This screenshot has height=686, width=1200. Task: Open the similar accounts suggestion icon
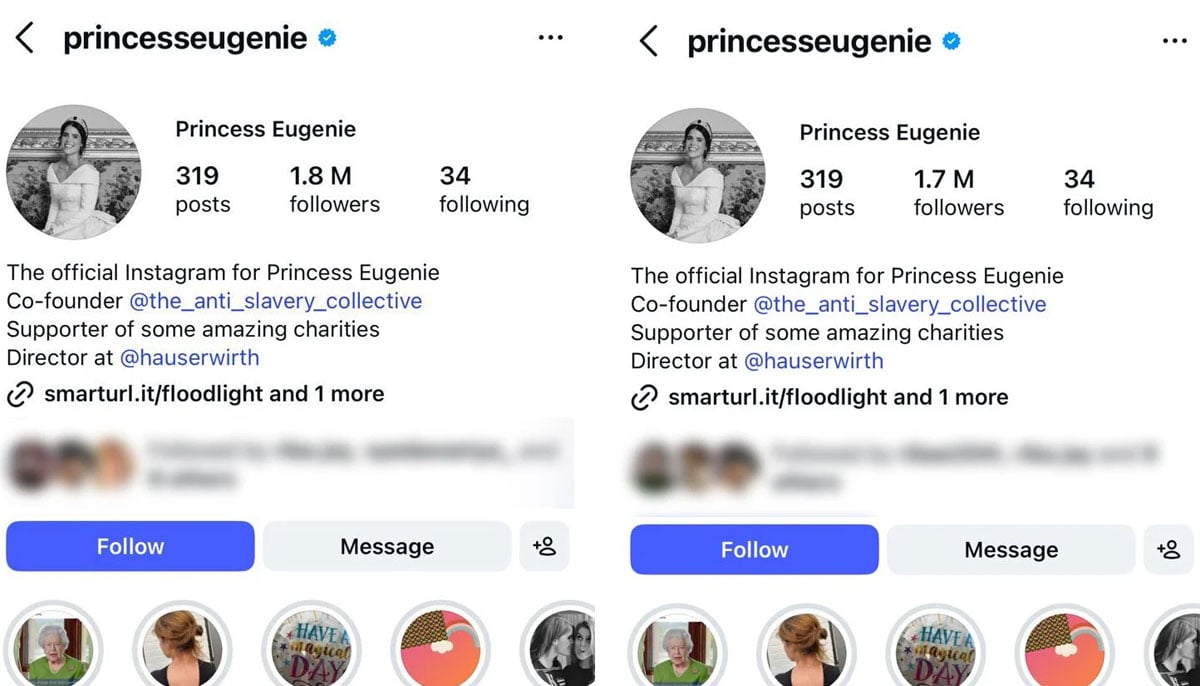pyautogui.click(x=545, y=546)
